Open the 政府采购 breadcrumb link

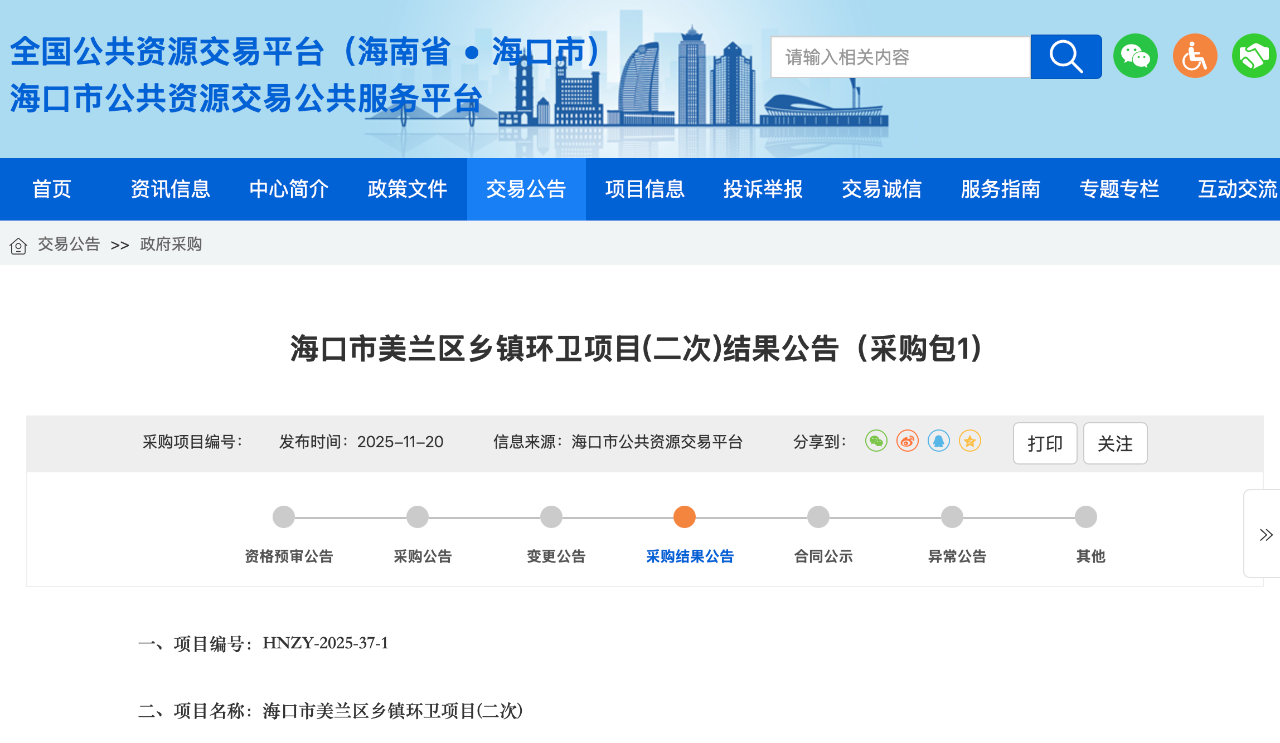[x=171, y=244]
